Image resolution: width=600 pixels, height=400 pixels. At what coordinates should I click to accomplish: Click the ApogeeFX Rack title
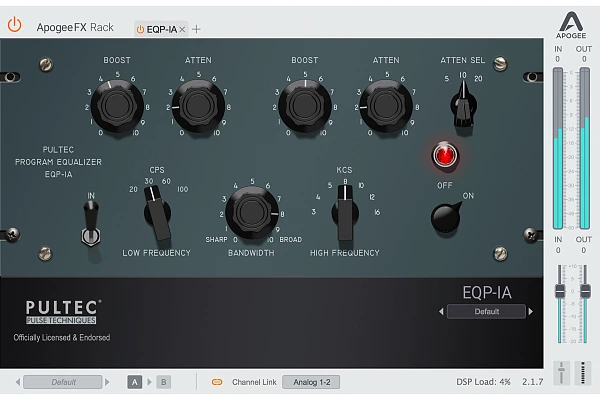click(75, 27)
